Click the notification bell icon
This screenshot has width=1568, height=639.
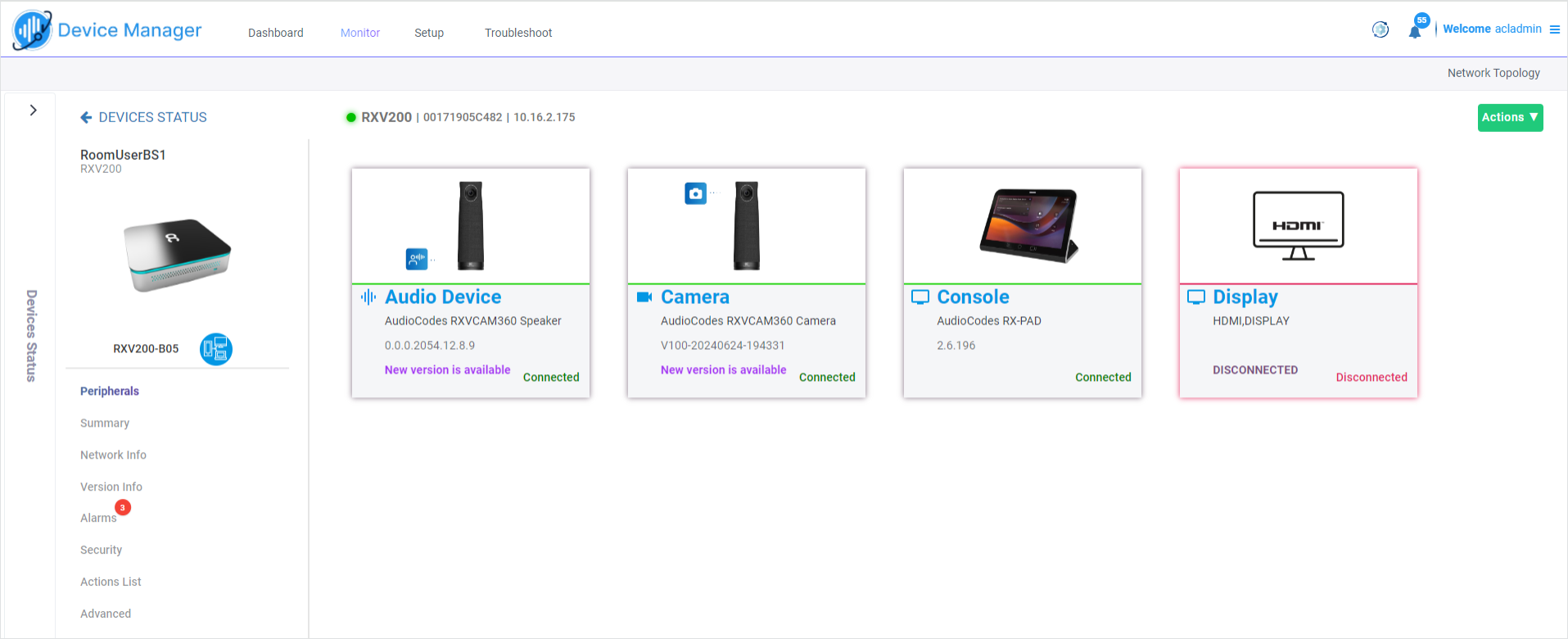[1414, 32]
